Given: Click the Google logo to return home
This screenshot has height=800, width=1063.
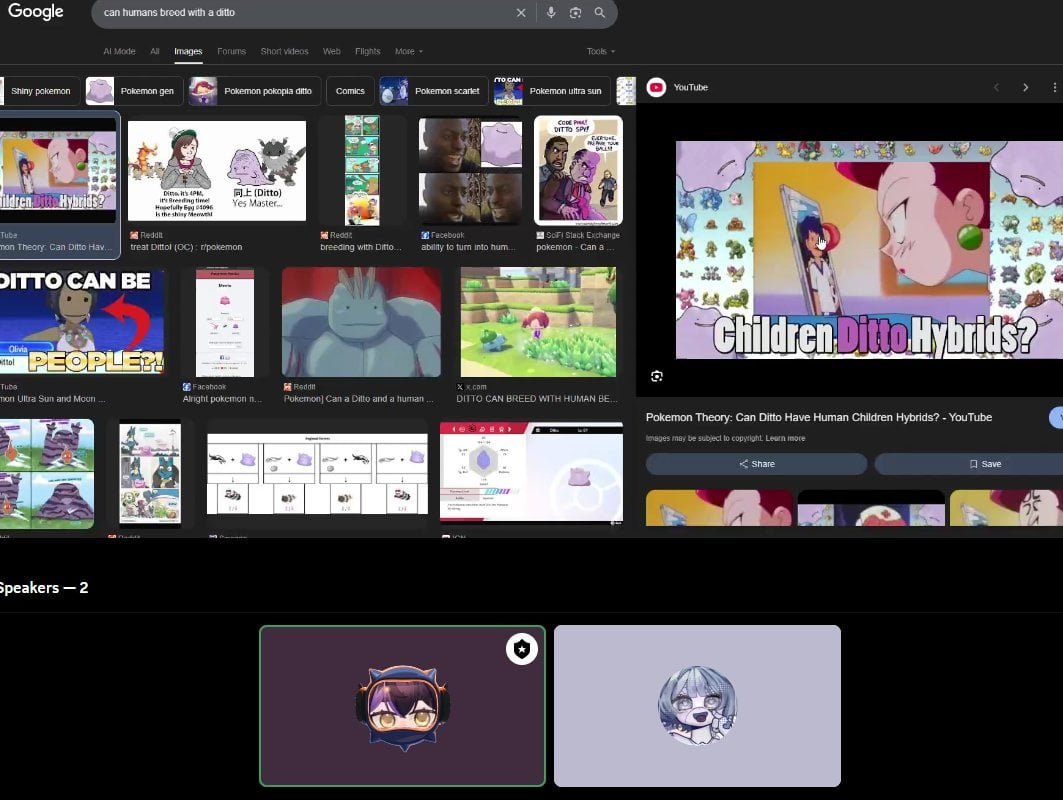Looking at the screenshot, I should pyautogui.click(x=36, y=11).
